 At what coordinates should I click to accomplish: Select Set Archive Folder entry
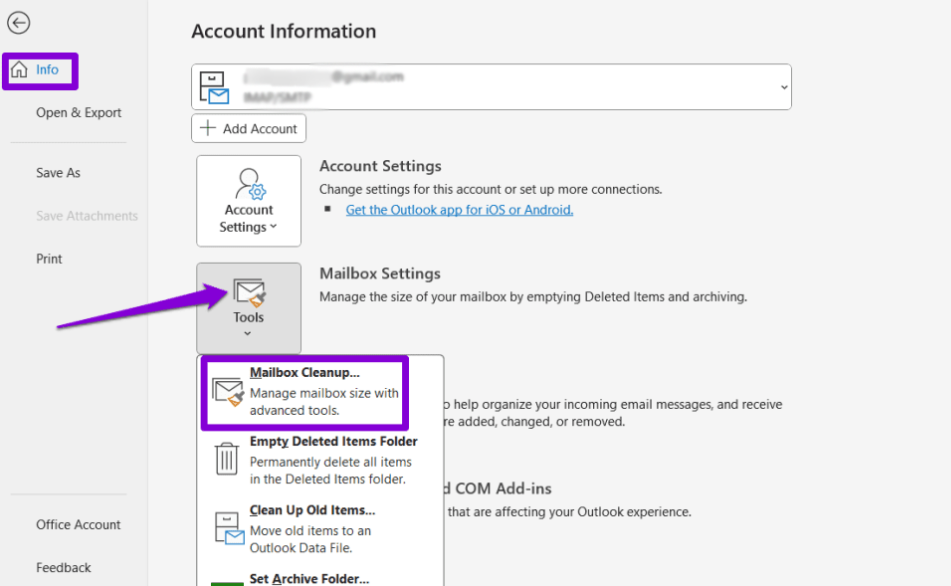pos(320,578)
